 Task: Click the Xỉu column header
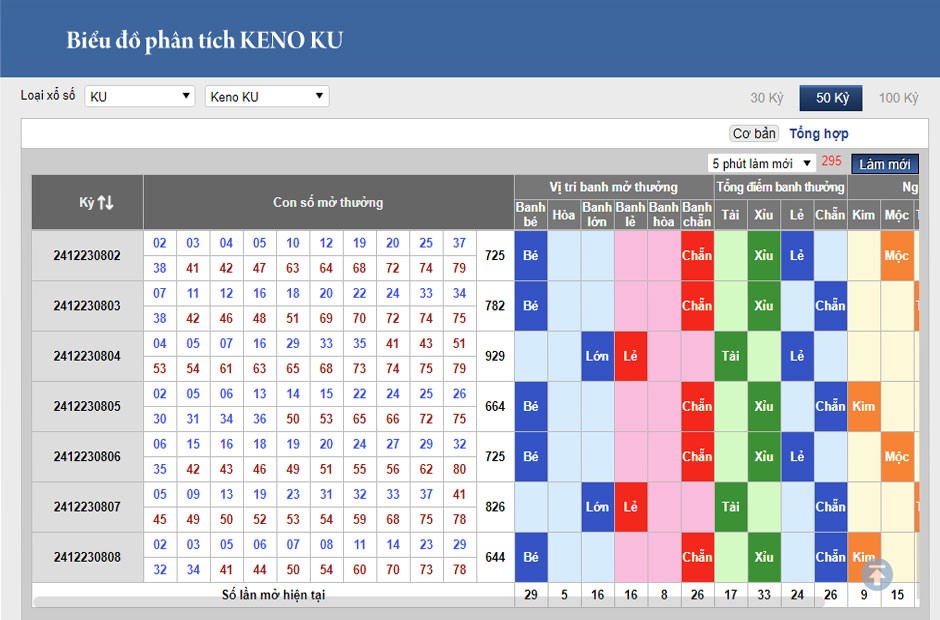click(x=763, y=215)
